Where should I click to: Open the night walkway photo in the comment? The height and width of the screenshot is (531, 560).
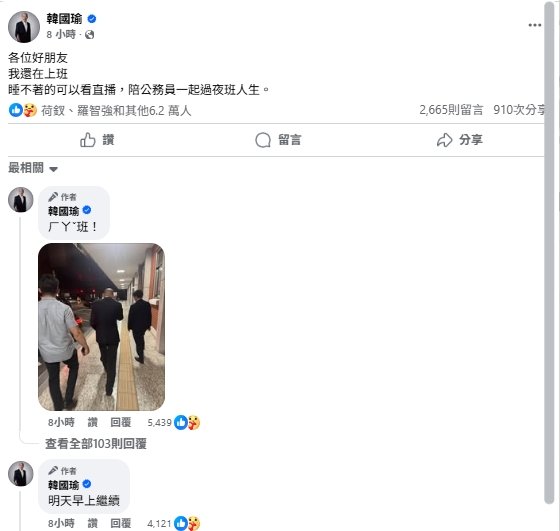point(101,327)
